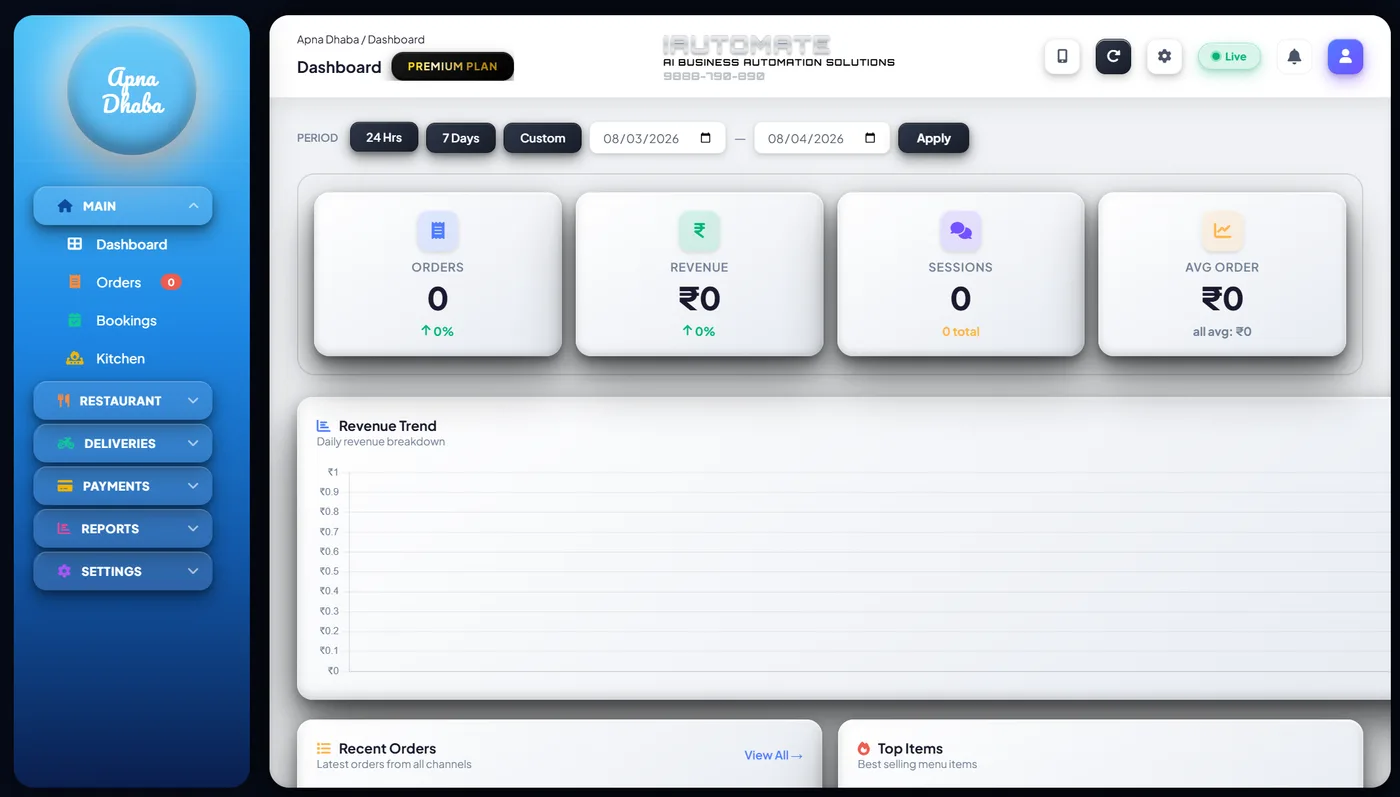Click the Apna Dhaba / Dashboard breadcrumb
The height and width of the screenshot is (797, 1400).
point(361,40)
